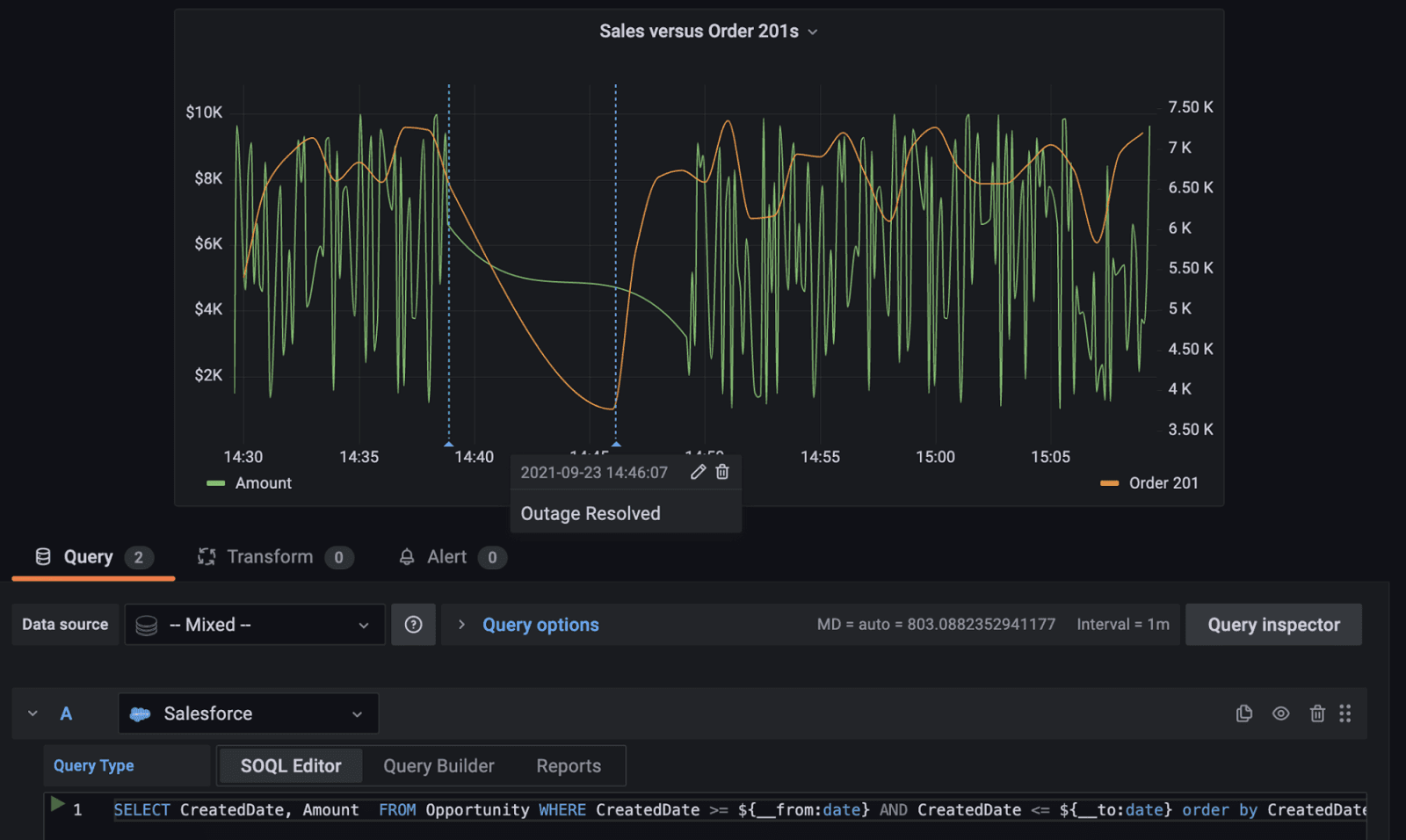This screenshot has width=1406, height=840.
Task: Duplicate query A with copy icon
Action: point(1243,713)
